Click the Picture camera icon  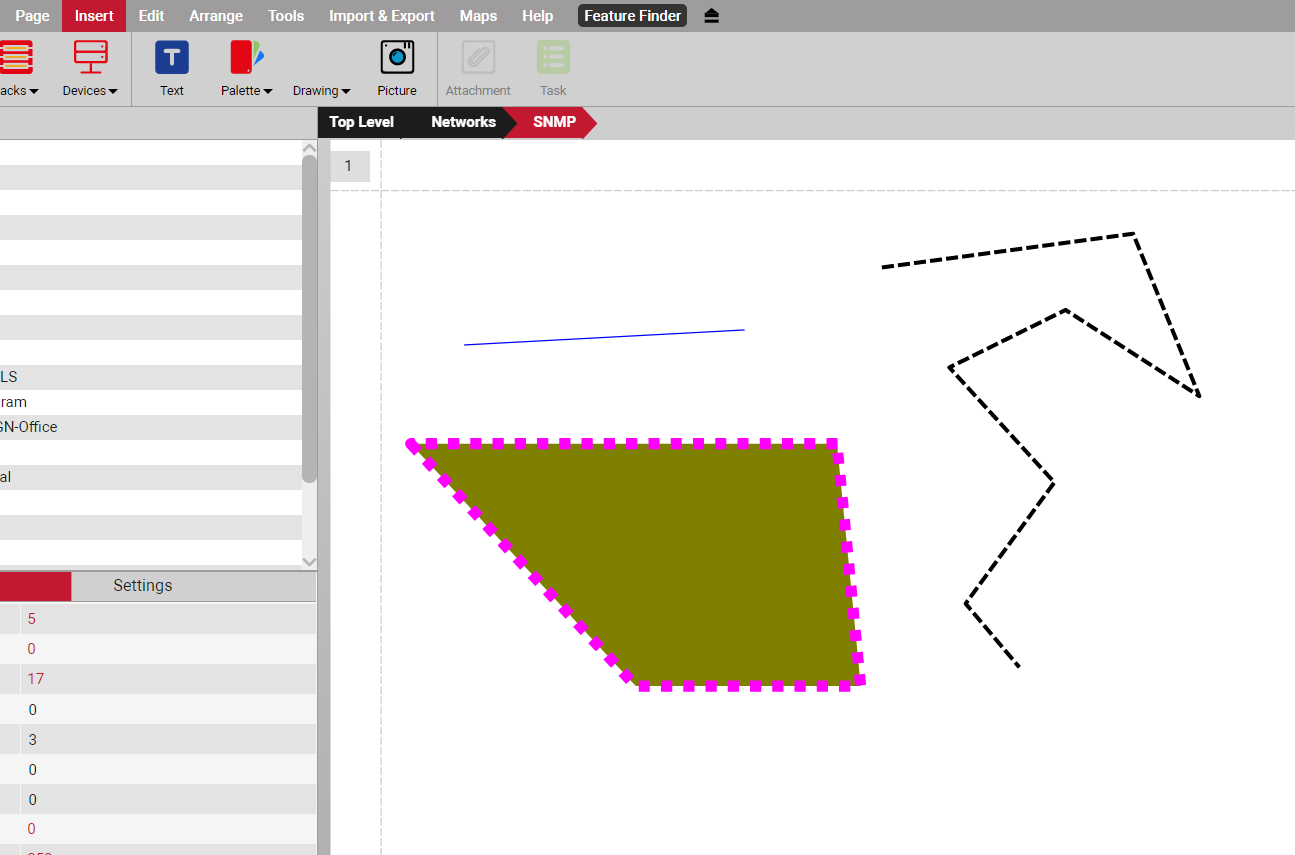(x=397, y=58)
